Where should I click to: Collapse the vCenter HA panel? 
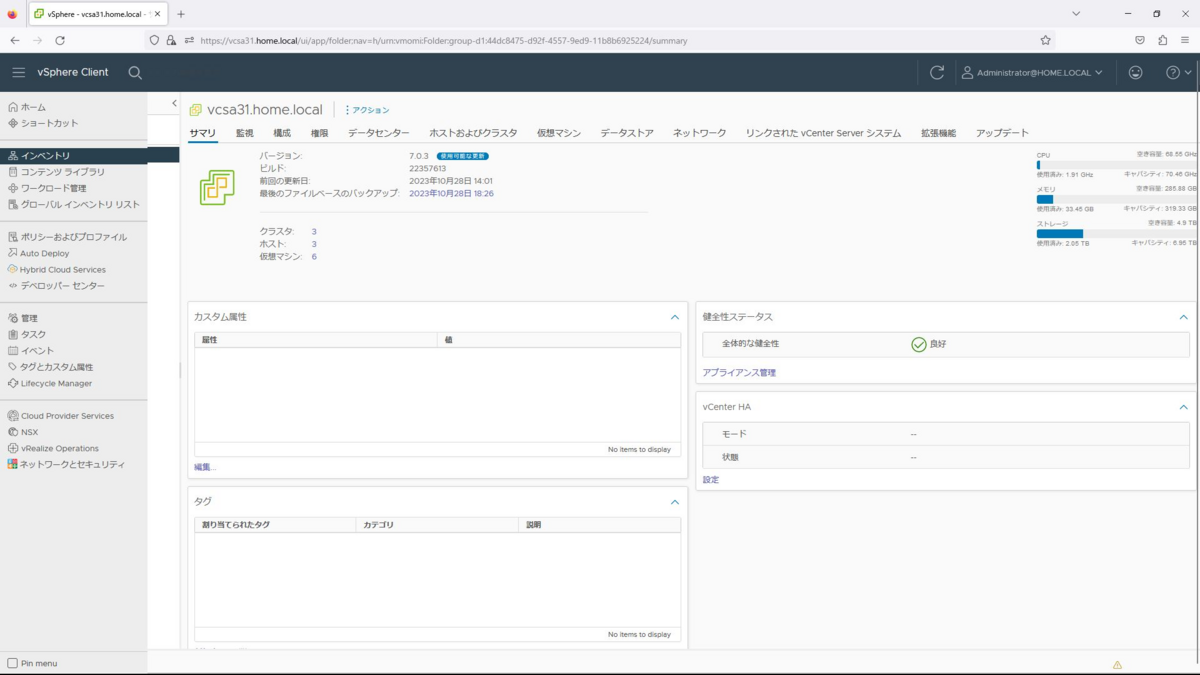pyautogui.click(x=1183, y=407)
